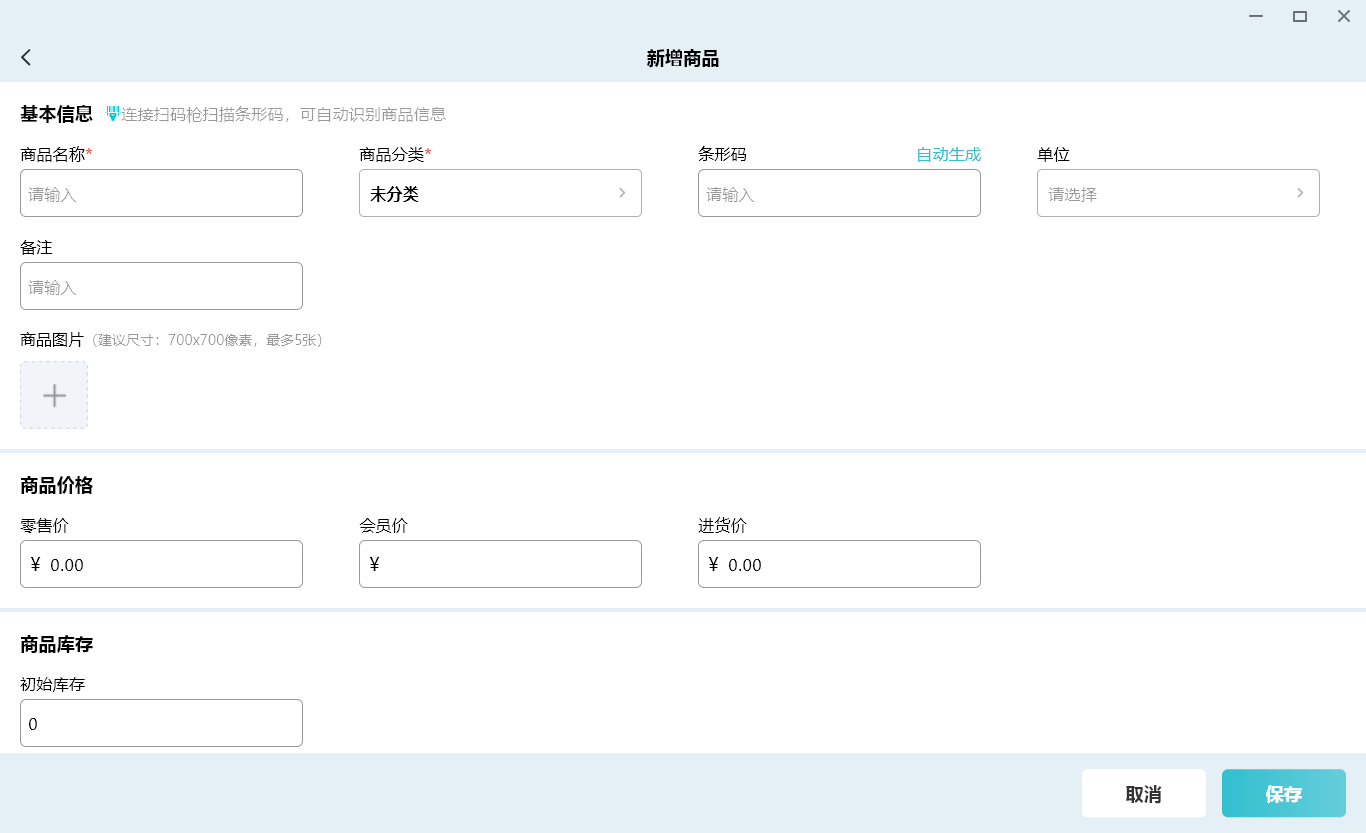Image resolution: width=1366 pixels, height=833 pixels.
Task: Click the plus icon to add product image
Action: [54, 395]
